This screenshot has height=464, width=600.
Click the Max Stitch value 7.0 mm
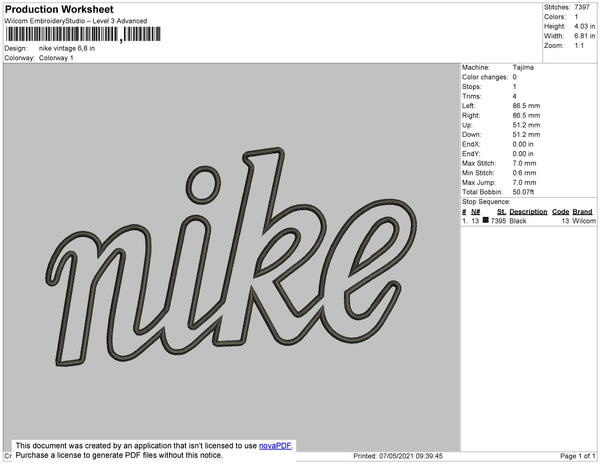coord(525,163)
